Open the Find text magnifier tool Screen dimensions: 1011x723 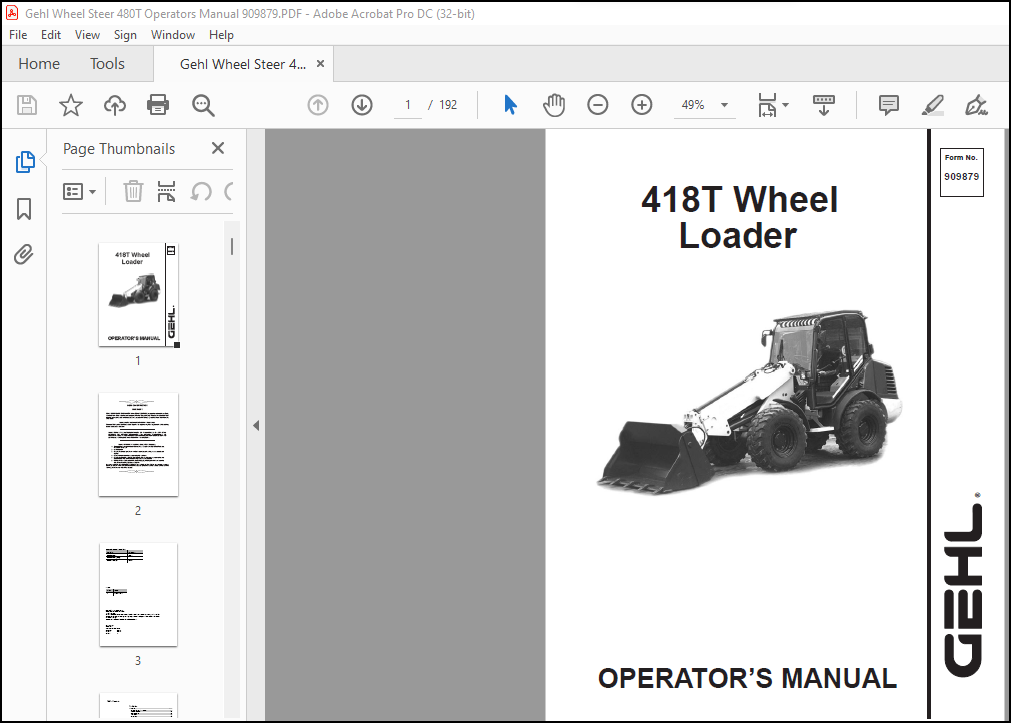(x=203, y=105)
